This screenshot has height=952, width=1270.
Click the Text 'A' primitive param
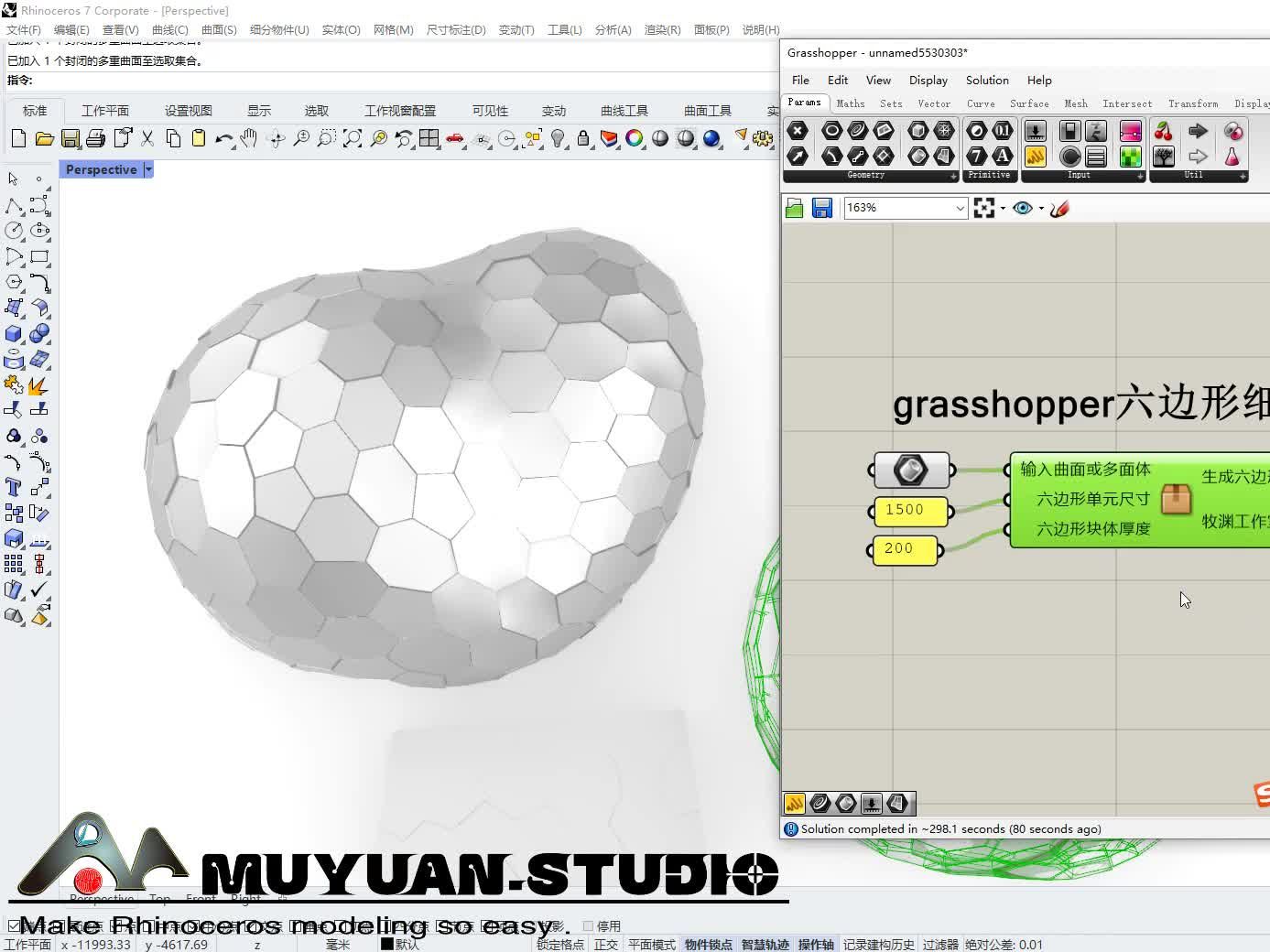tap(1003, 157)
